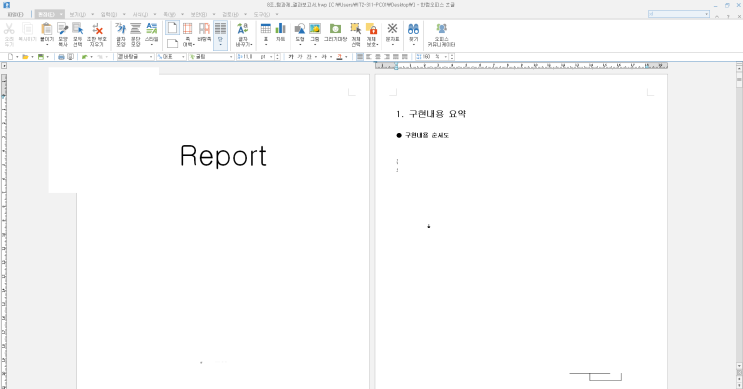743x389 pixels.
Task: Open Office Communicator (오피스 커뮤니케이터) icon
Action: 441,29
